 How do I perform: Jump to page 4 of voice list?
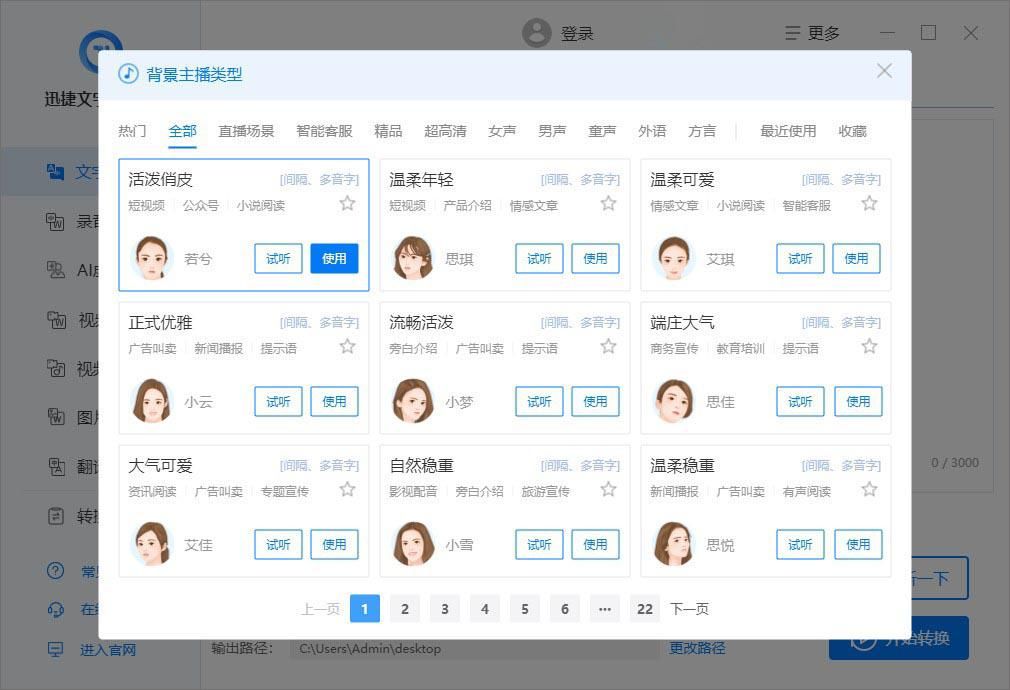(x=484, y=608)
